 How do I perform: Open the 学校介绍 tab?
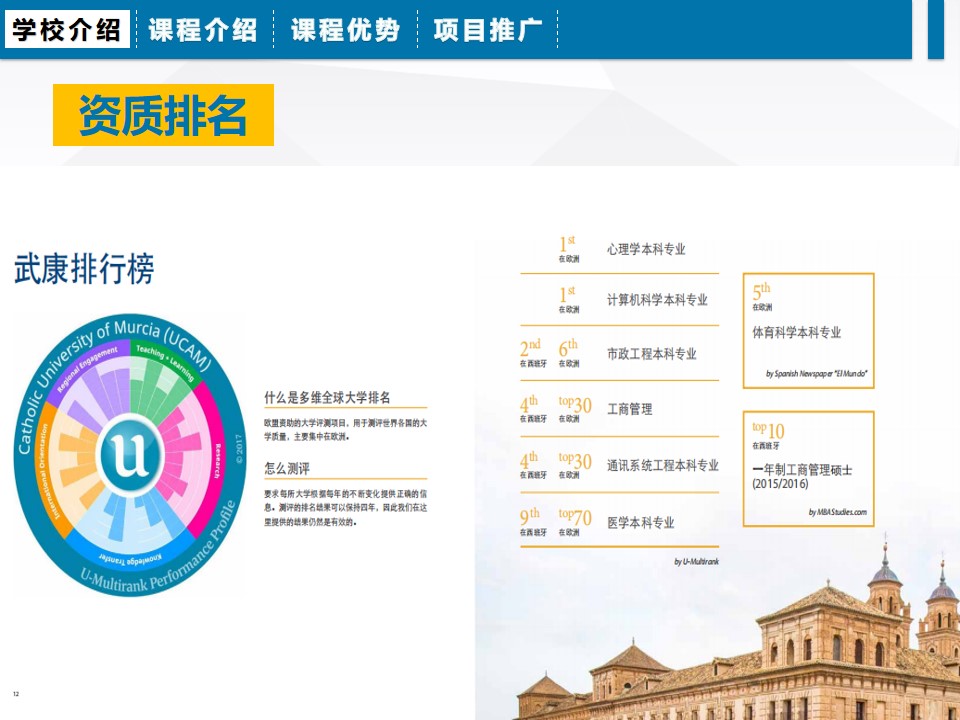click(67, 29)
